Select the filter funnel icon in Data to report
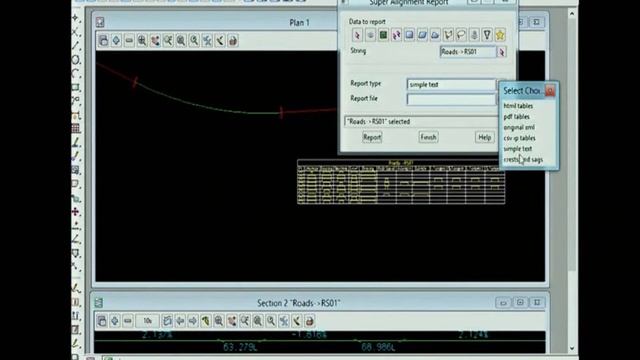The height and width of the screenshot is (360, 640). click(x=487, y=35)
